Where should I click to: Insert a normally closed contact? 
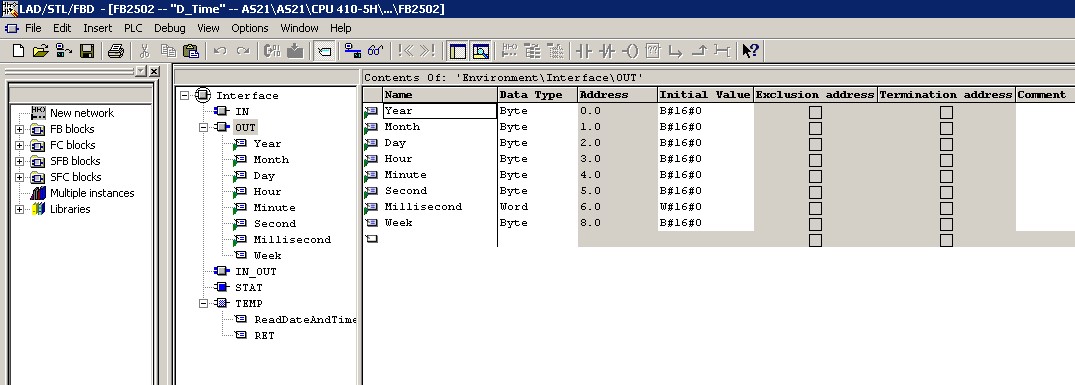coord(607,51)
